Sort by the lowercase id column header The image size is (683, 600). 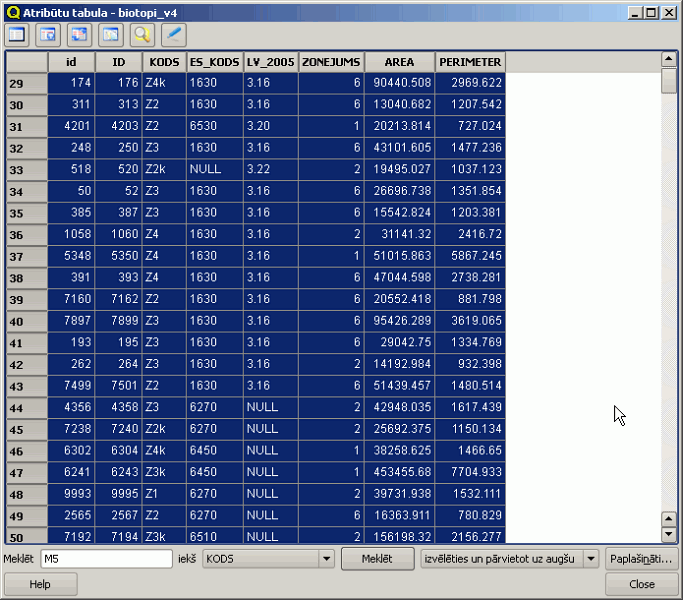[71, 62]
